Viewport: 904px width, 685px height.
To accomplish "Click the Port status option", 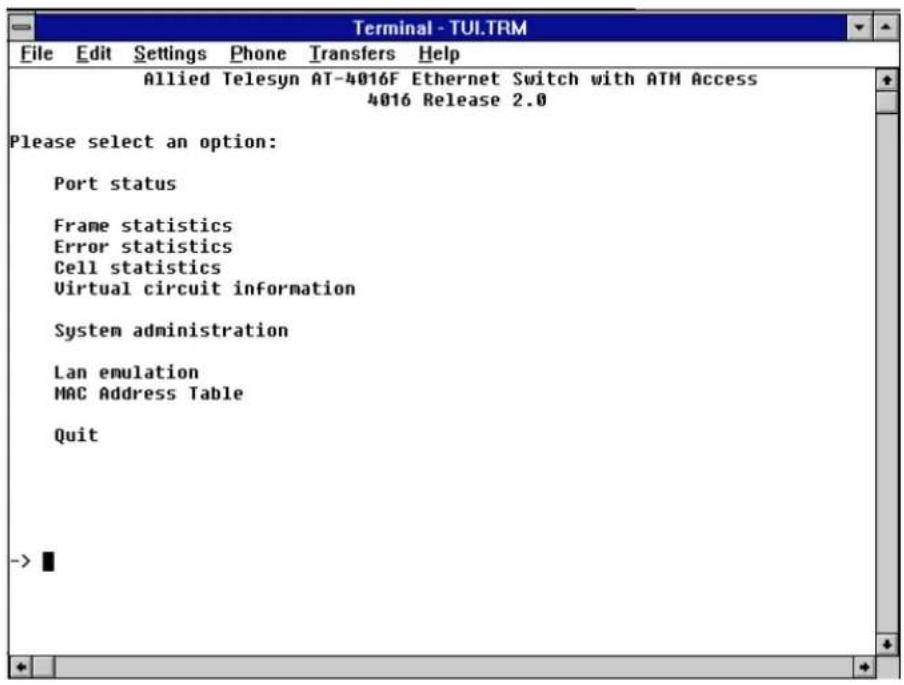I will [115, 184].
